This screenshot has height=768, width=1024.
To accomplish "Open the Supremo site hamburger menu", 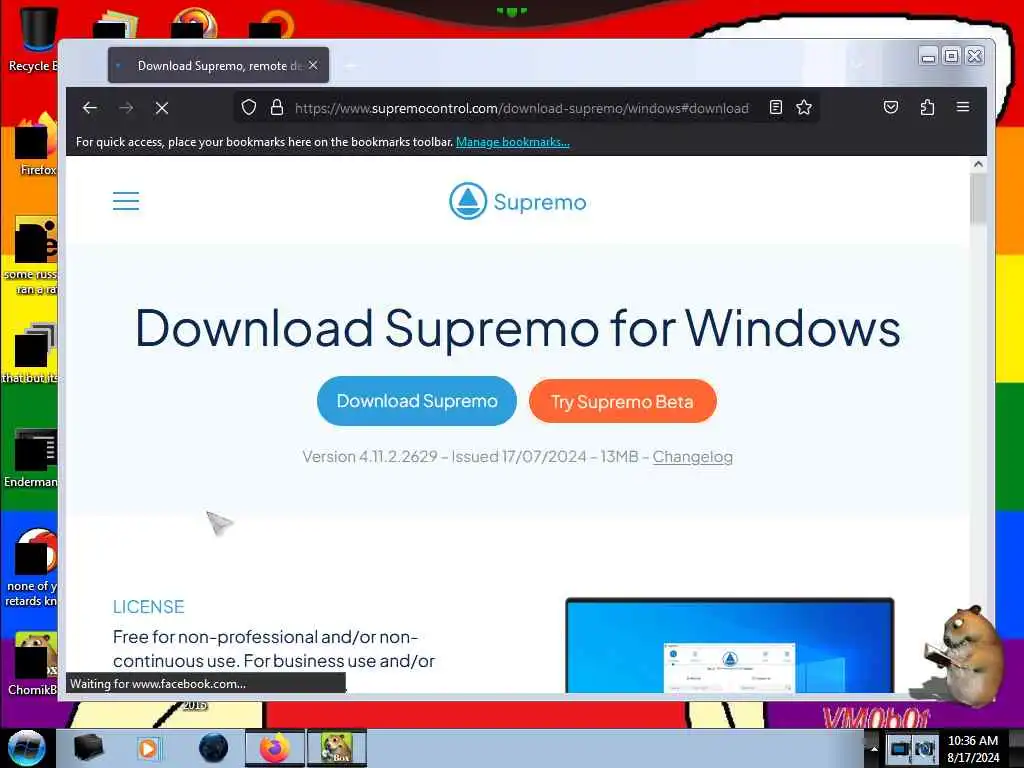I will [x=126, y=201].
